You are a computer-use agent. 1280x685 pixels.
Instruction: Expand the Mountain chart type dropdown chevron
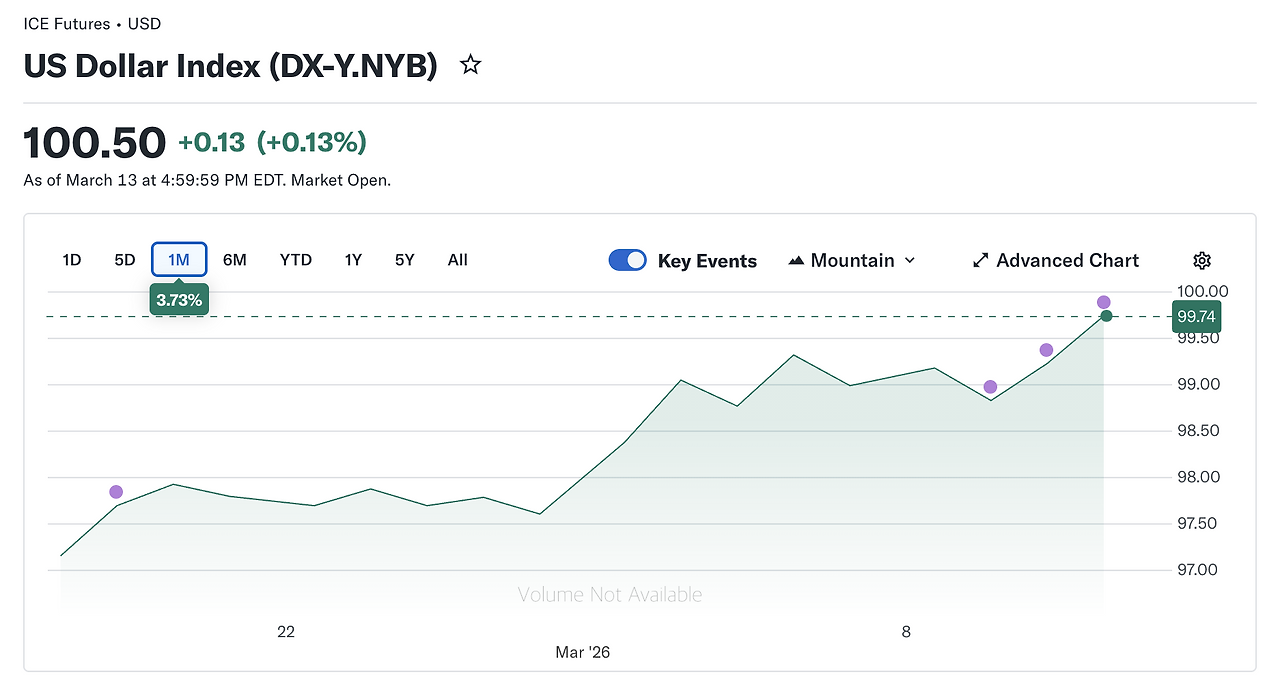point(910,261)
